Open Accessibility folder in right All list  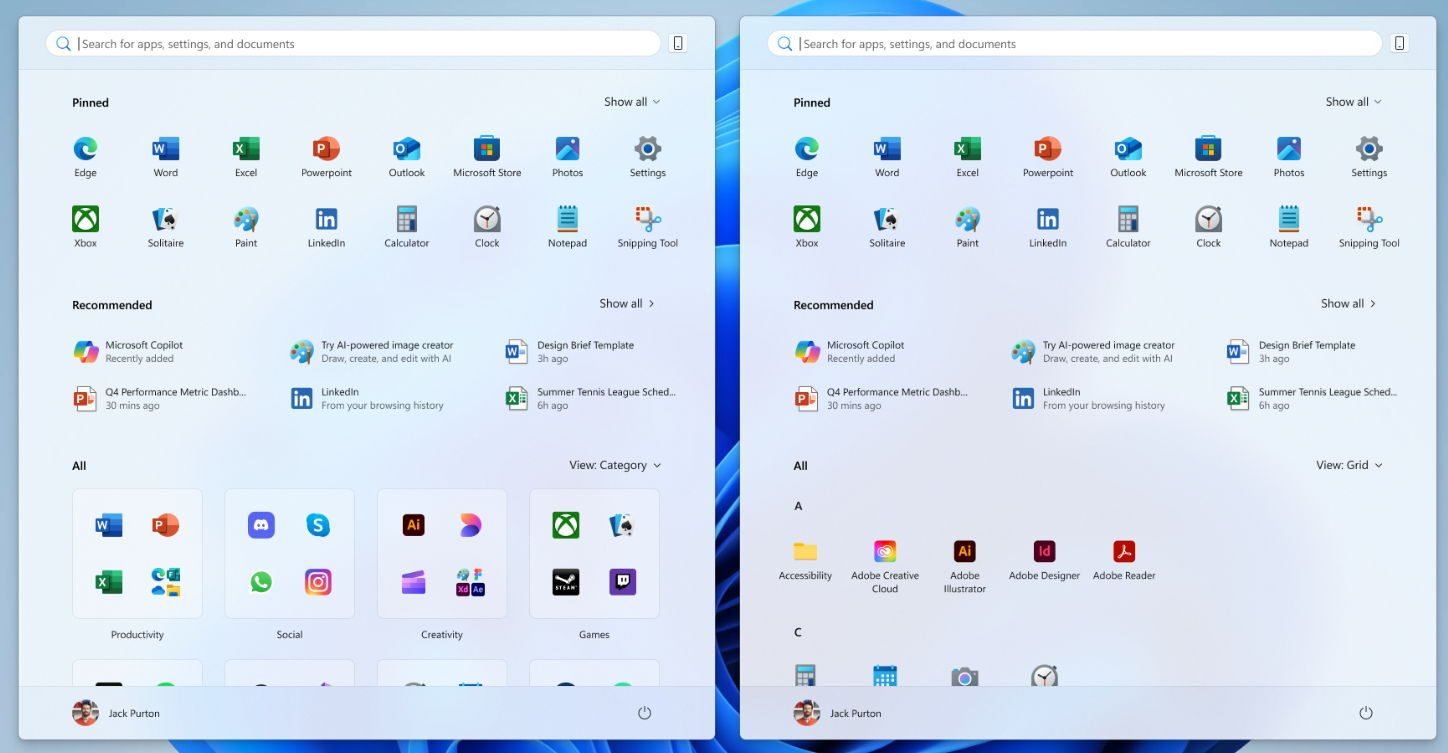coord(805,560)
